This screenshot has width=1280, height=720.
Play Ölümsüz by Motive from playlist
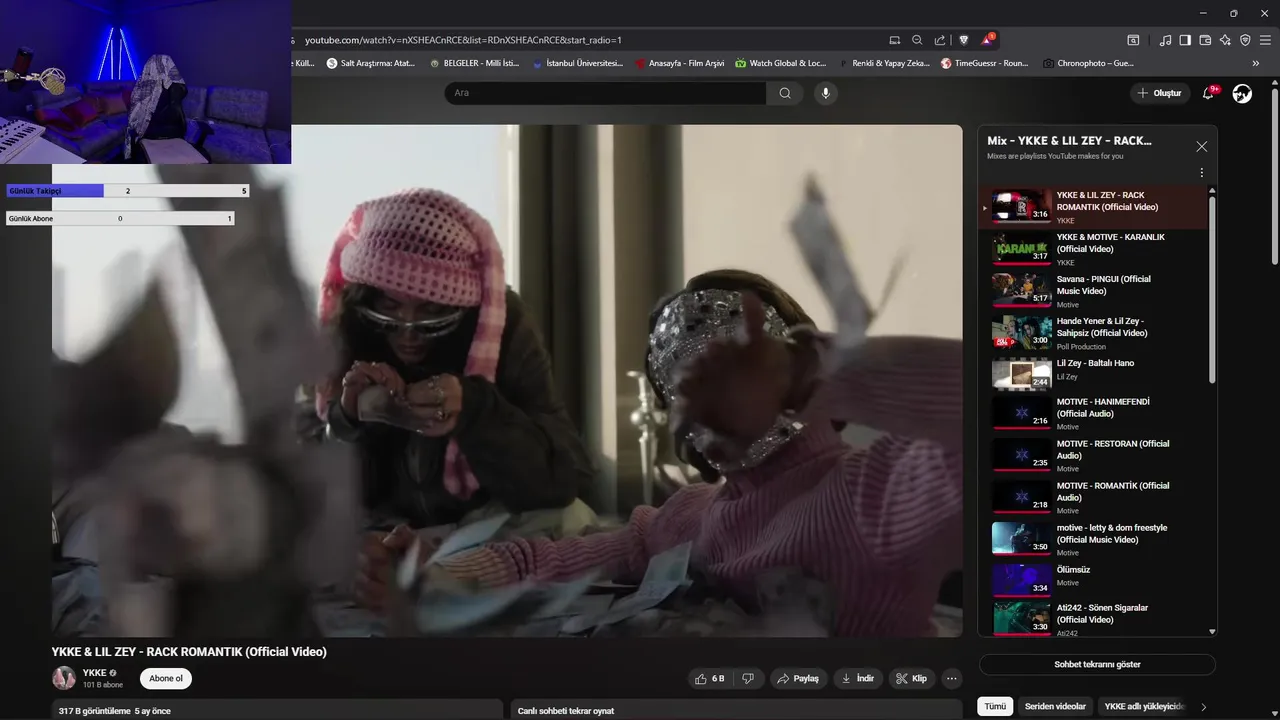coord(1093,580)
